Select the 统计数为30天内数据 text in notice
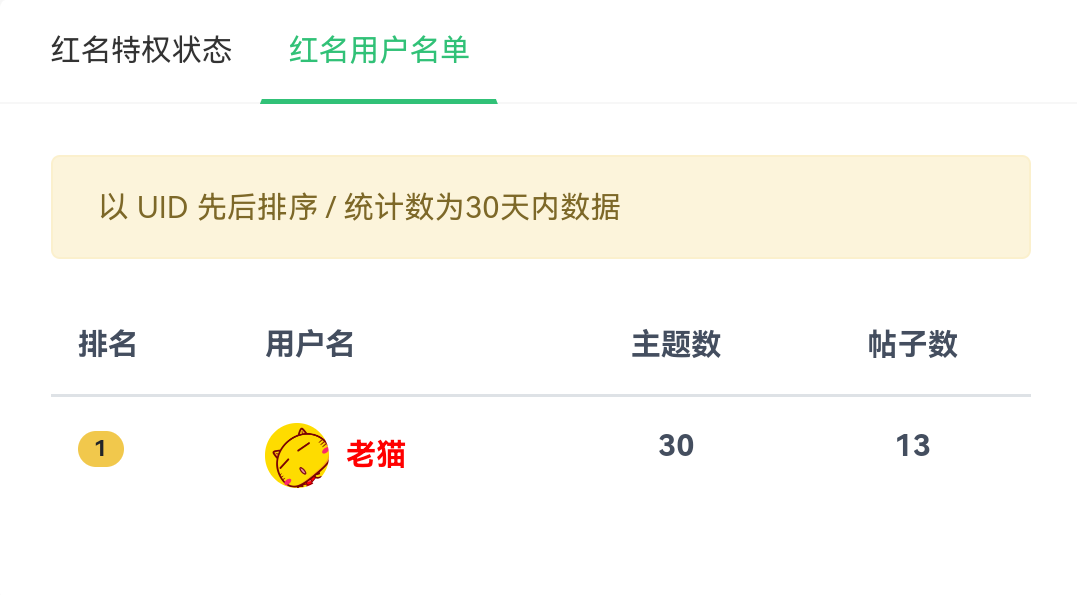1077x595 pixels. [x=482, y=207]
